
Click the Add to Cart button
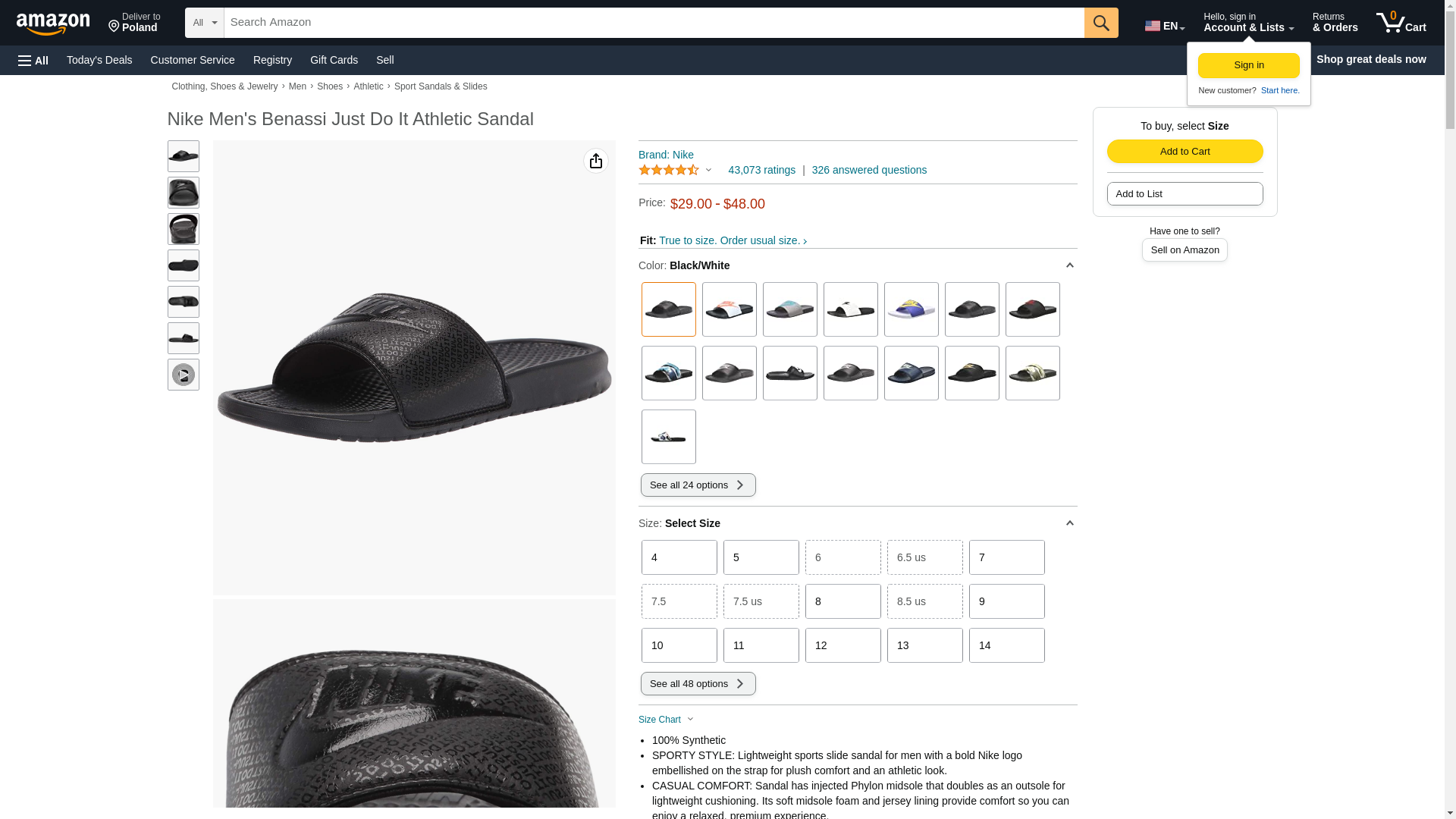point(1185,152)
